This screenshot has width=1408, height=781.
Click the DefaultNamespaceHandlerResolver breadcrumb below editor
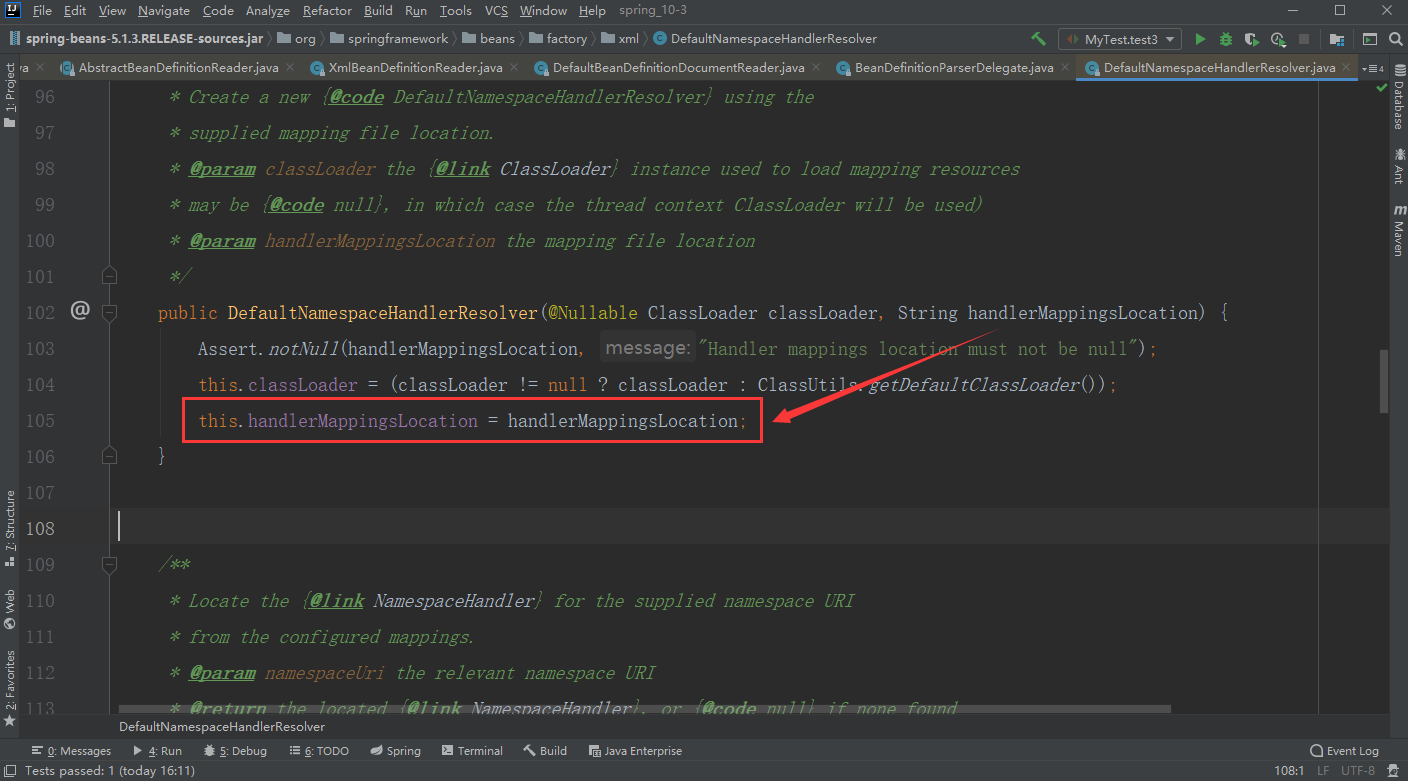tap(222, 727)
